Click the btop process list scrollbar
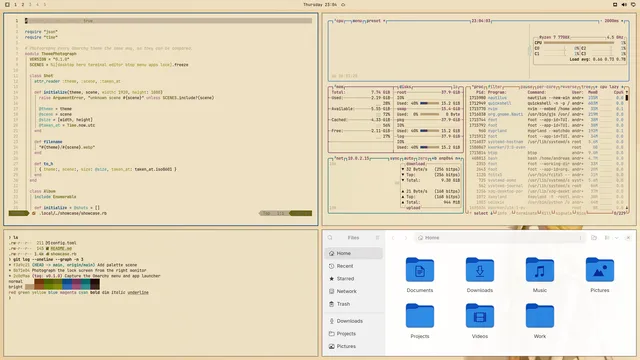The width and height of the screenshot is (640, 360). tap(627, 98)
